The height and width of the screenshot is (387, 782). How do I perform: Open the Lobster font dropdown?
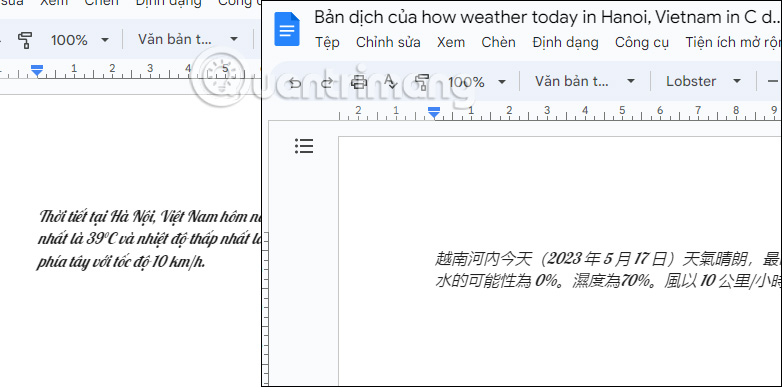[x=703, y=81]
